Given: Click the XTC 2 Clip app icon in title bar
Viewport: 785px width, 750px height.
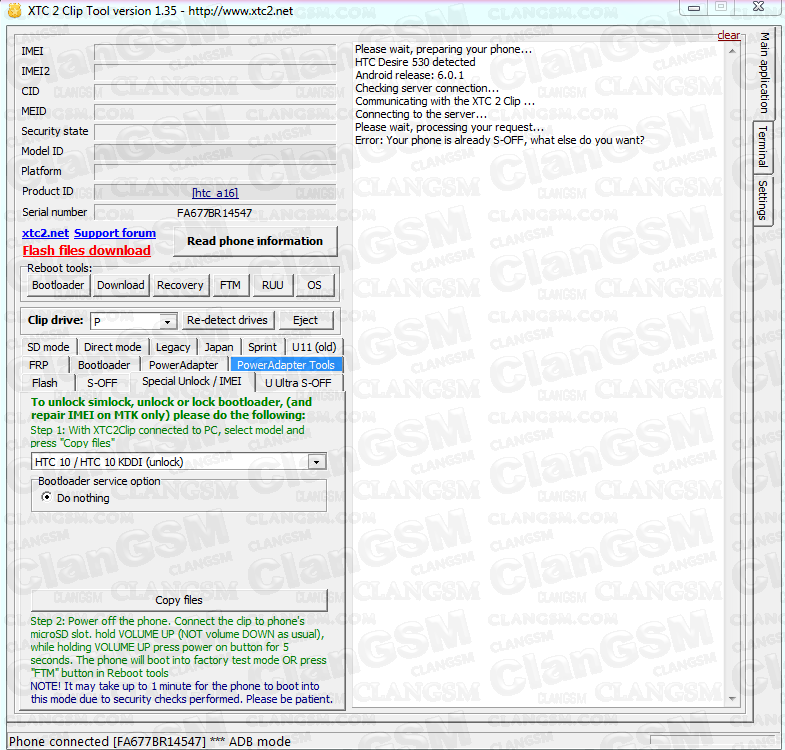Looking at the screenshot, I should pyautogui.click(x=15, y=11).
